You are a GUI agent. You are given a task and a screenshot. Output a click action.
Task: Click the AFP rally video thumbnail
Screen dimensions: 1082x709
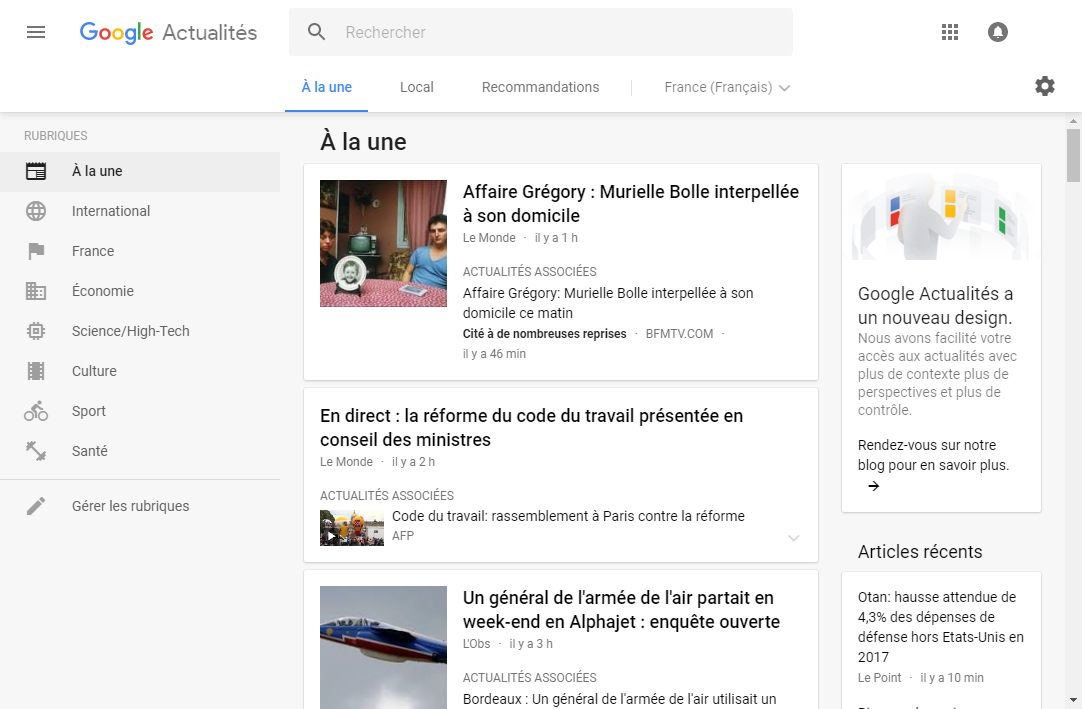(351, 528)
